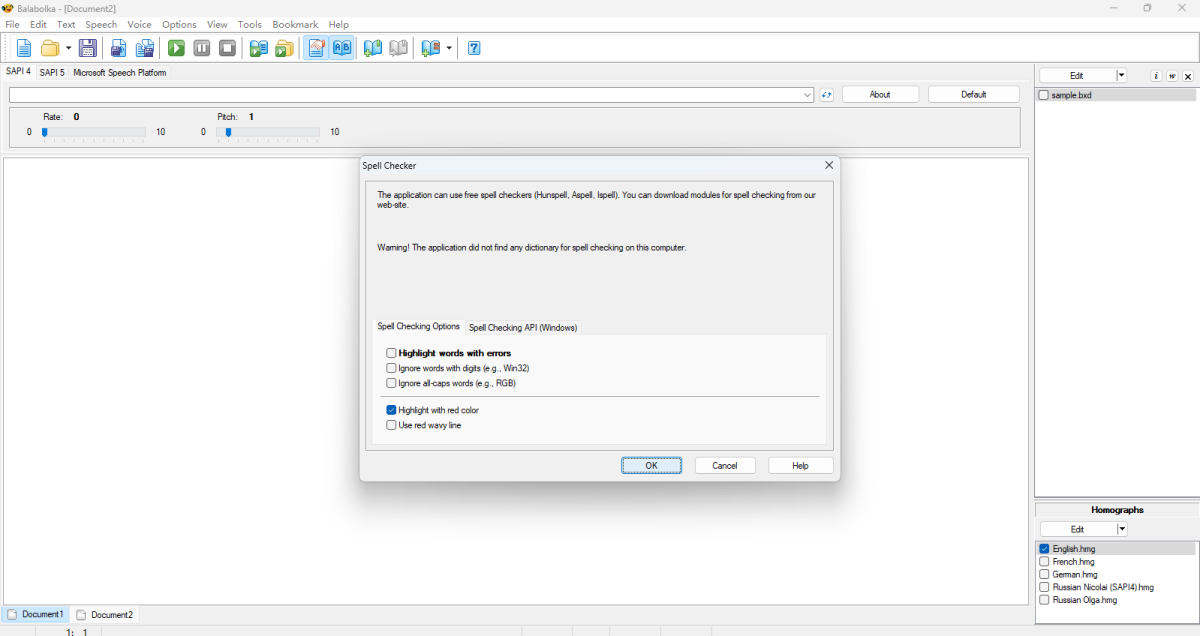Screen dimensions: 1200x636
Task: Open dropdown arrow next to Homographs Edit
Action: point(1122,529)
